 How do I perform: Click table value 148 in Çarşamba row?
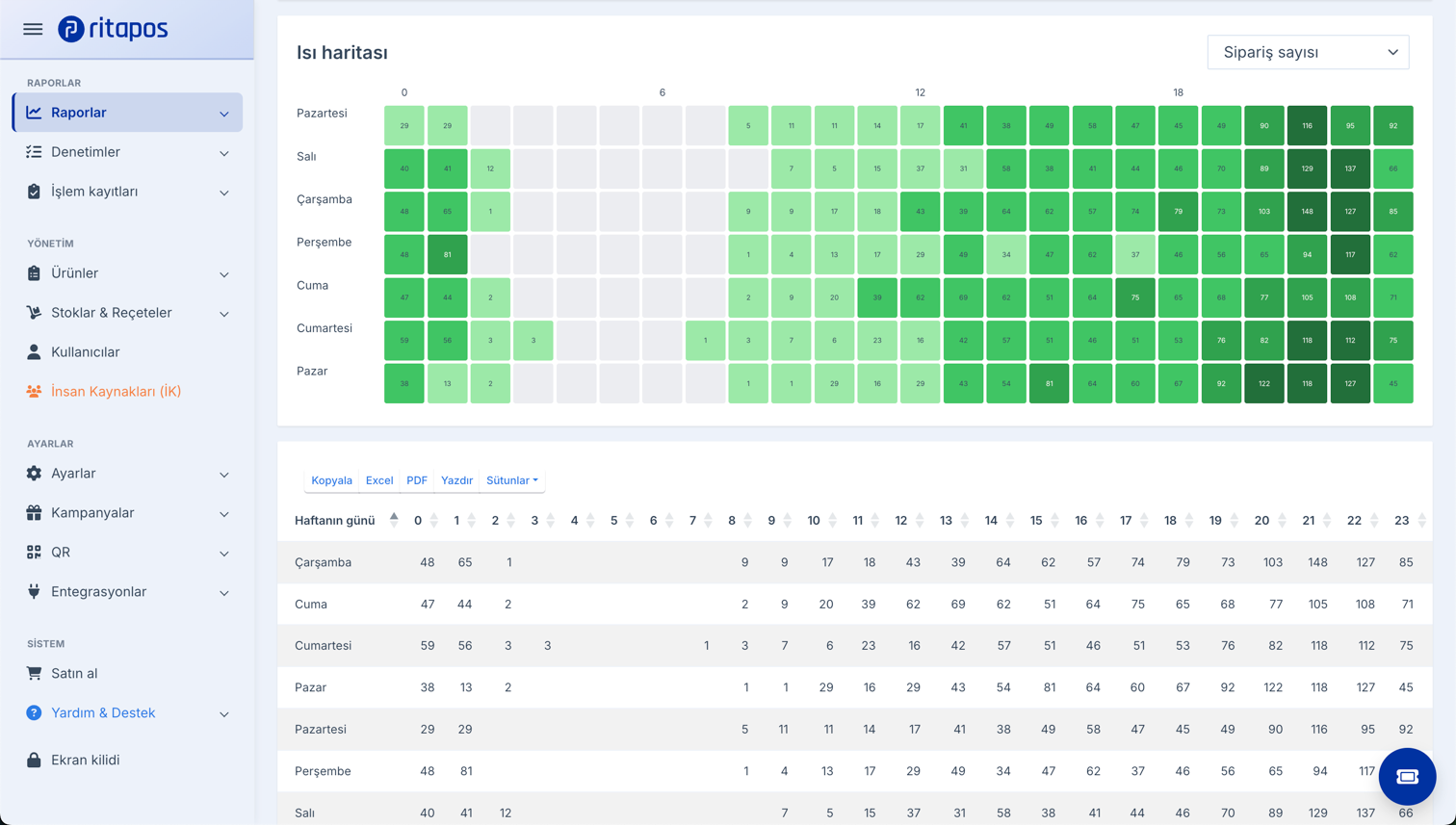[x=1317, y=562]
